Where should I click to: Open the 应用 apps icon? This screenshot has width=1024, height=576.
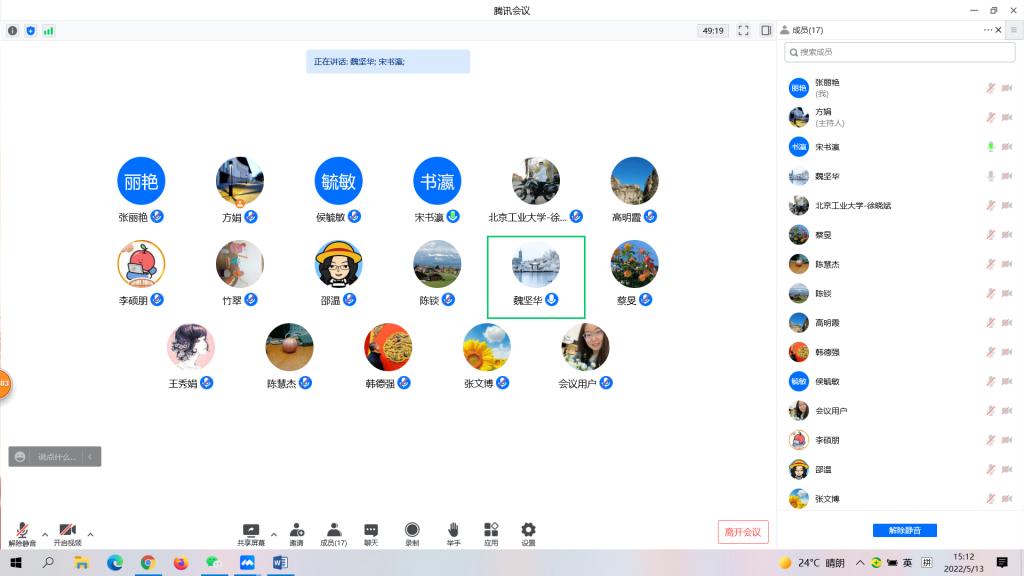click(491, 530)
